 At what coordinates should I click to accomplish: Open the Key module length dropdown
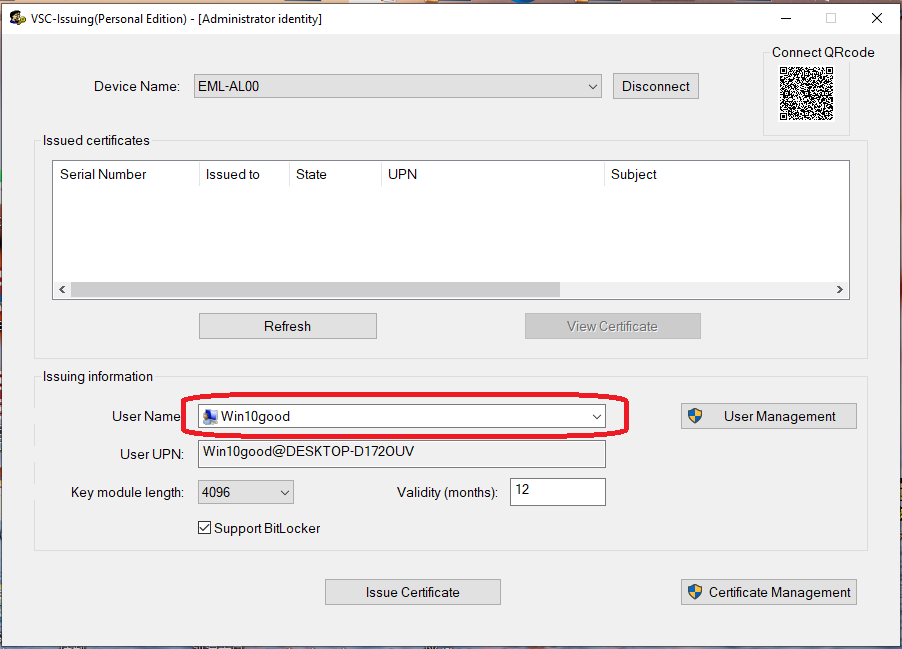(284, 492)
